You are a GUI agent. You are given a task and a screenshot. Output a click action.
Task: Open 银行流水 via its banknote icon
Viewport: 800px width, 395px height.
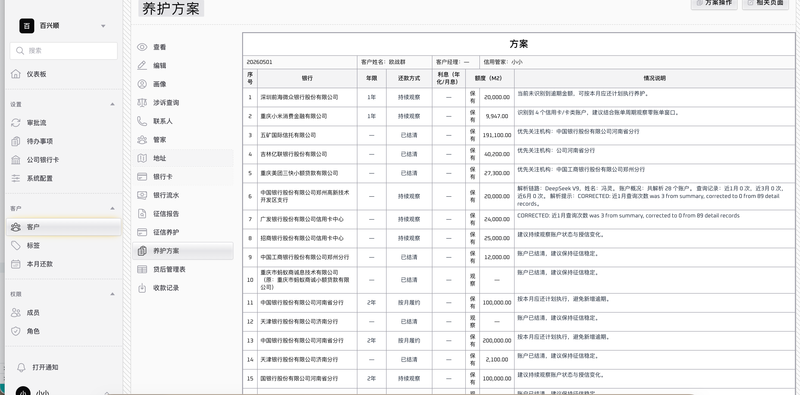point(142,195)
